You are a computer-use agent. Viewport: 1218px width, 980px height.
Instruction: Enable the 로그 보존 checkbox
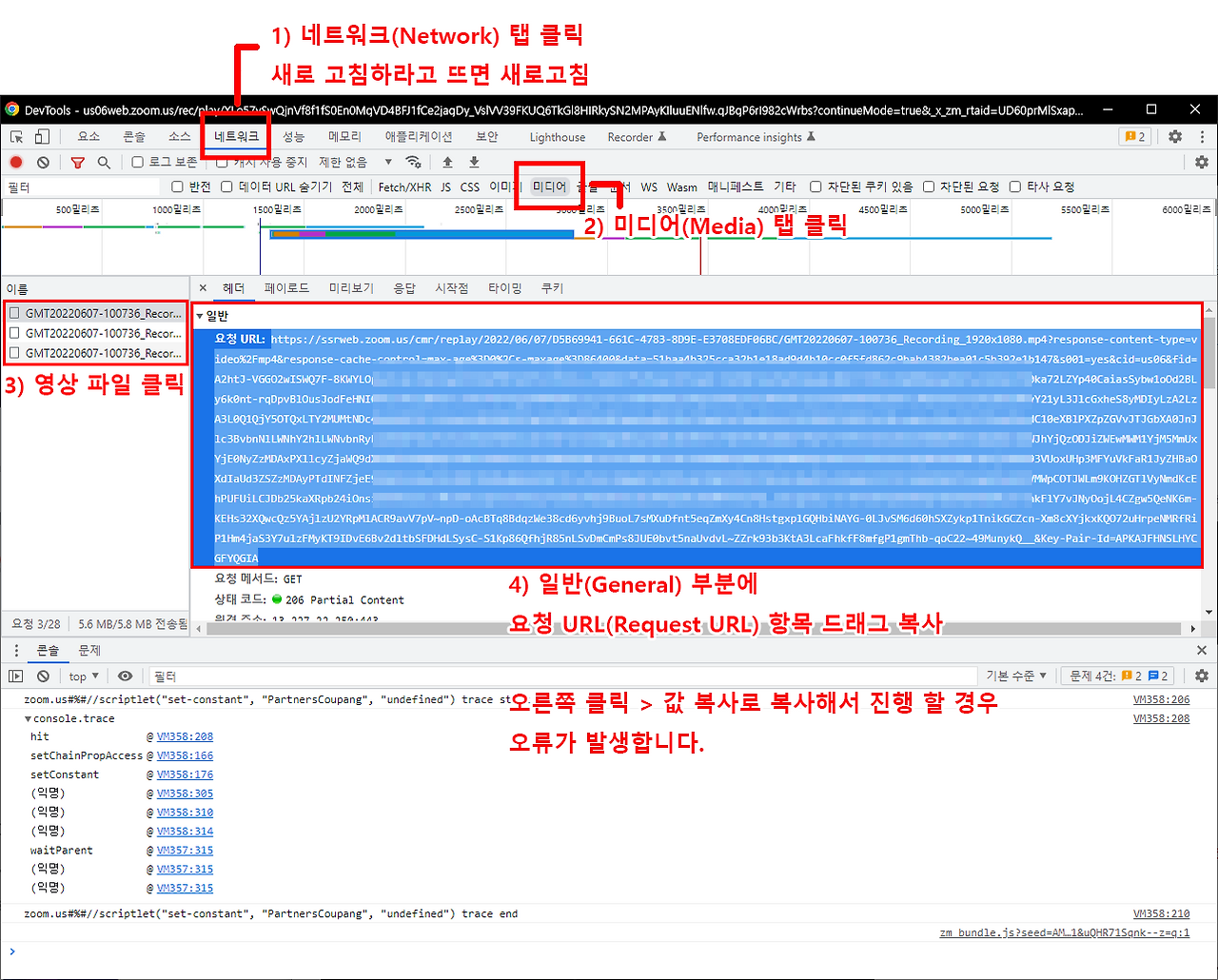(x=137, y=162)
